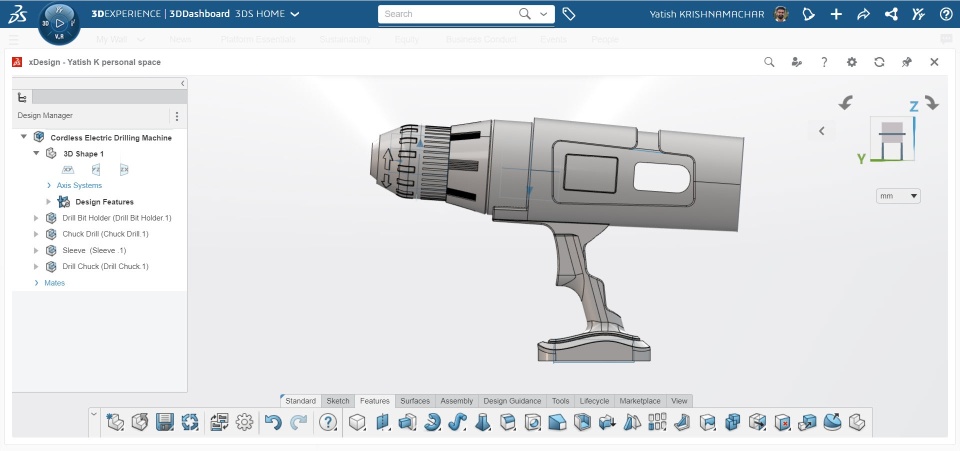960x451 pixels.
Task: Collapse Cordless Electric Drilling Machine node
Action: [24, 137]
